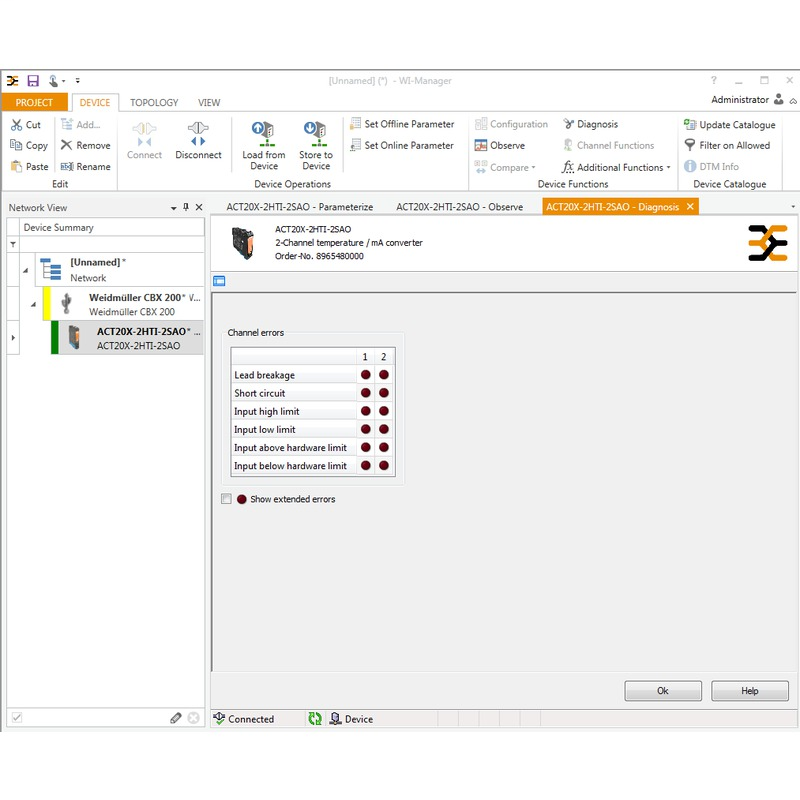Click the Update Catalogue icon
This screenshot has height=800, width=800.
pyautogui.click(x=690, y=124)
